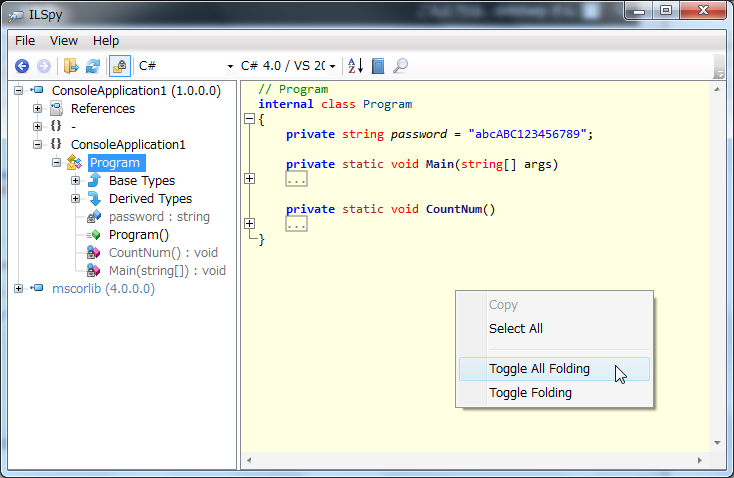Select the Program class in tree
Image resolution: width=734 pixels, height=478 pixels.
pyautogui.click(x=115, y=163)
